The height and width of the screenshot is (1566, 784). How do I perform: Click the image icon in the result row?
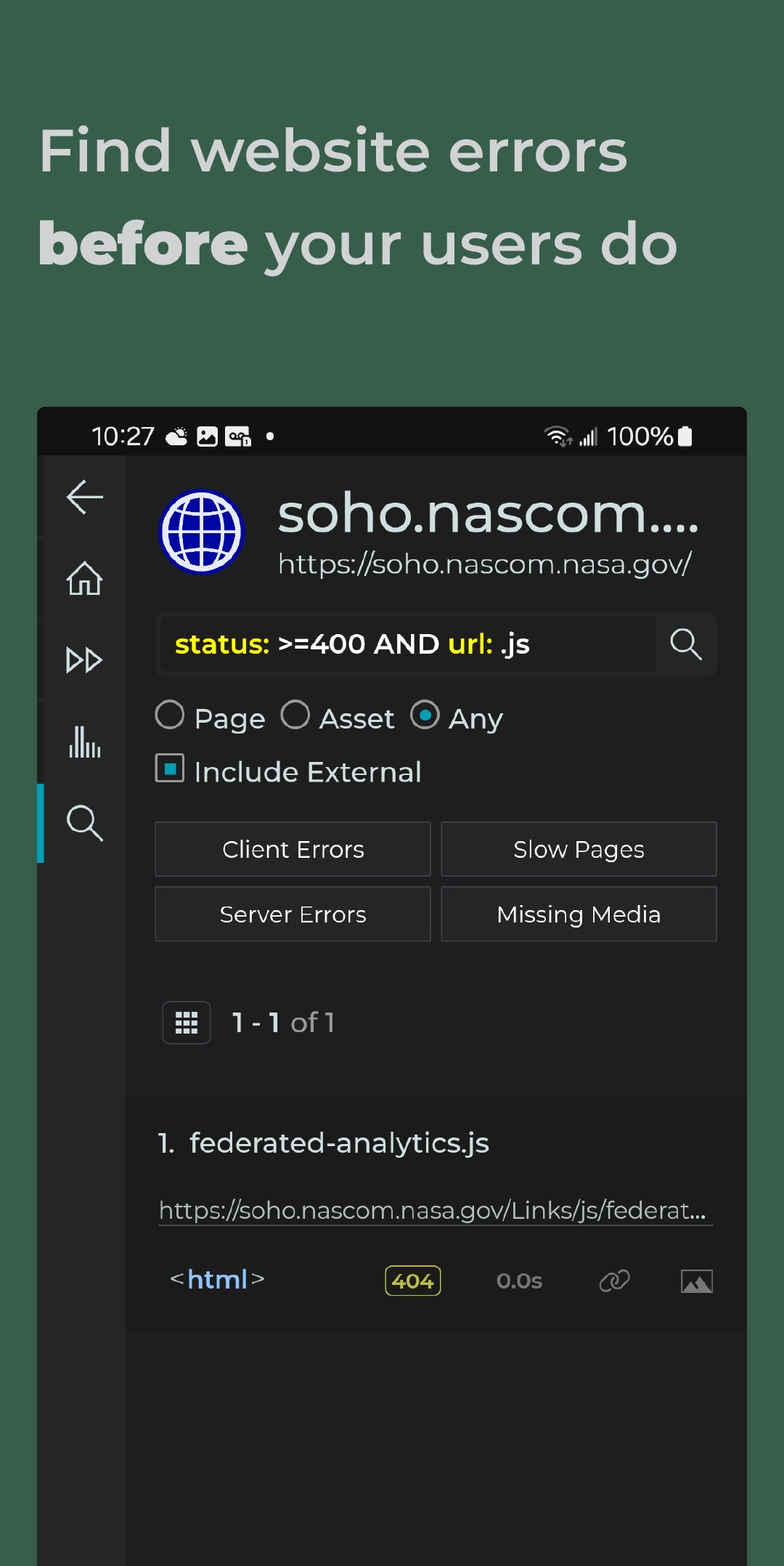[x=696, y=1281]
